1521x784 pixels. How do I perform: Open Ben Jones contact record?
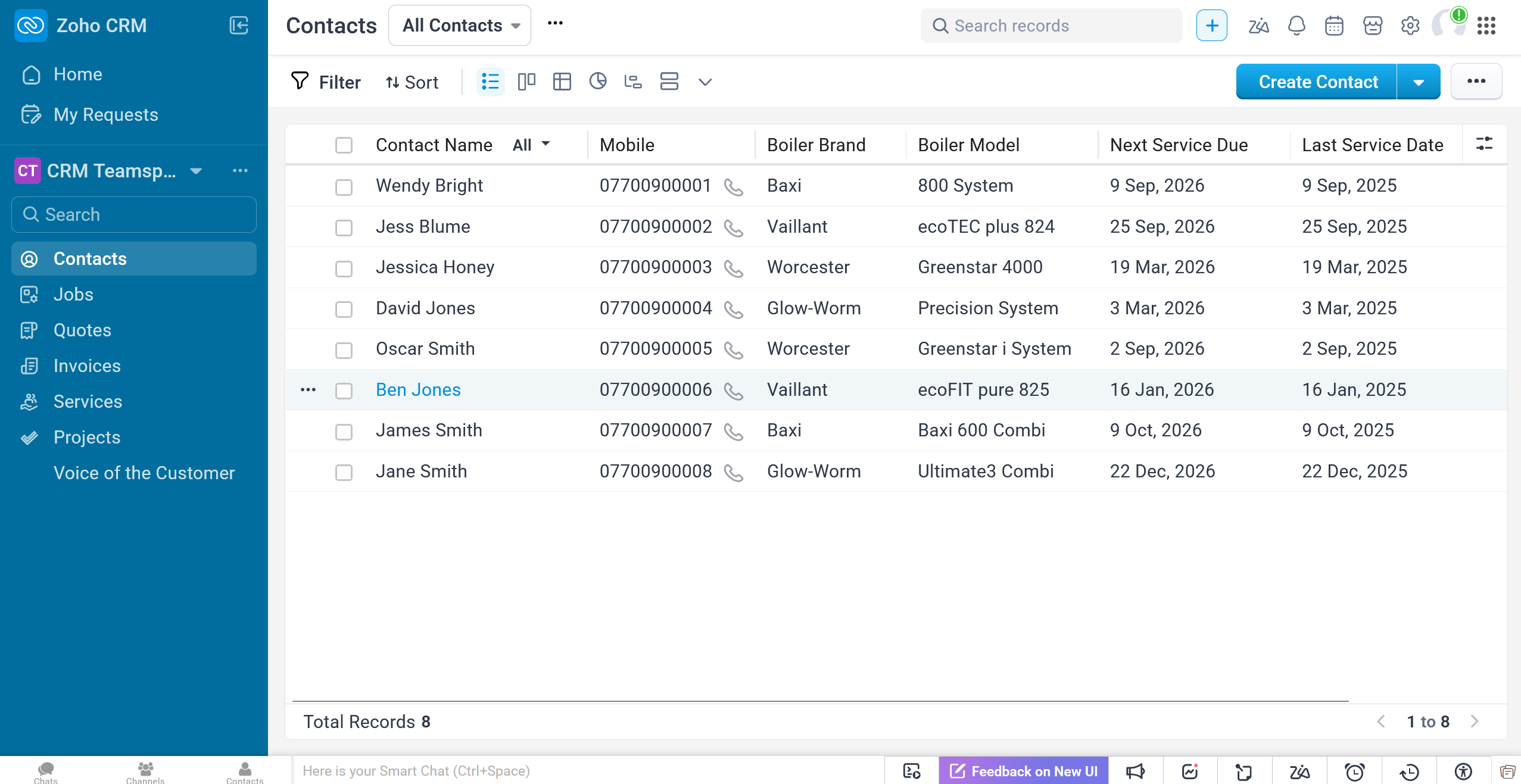[x=417, y=389]
